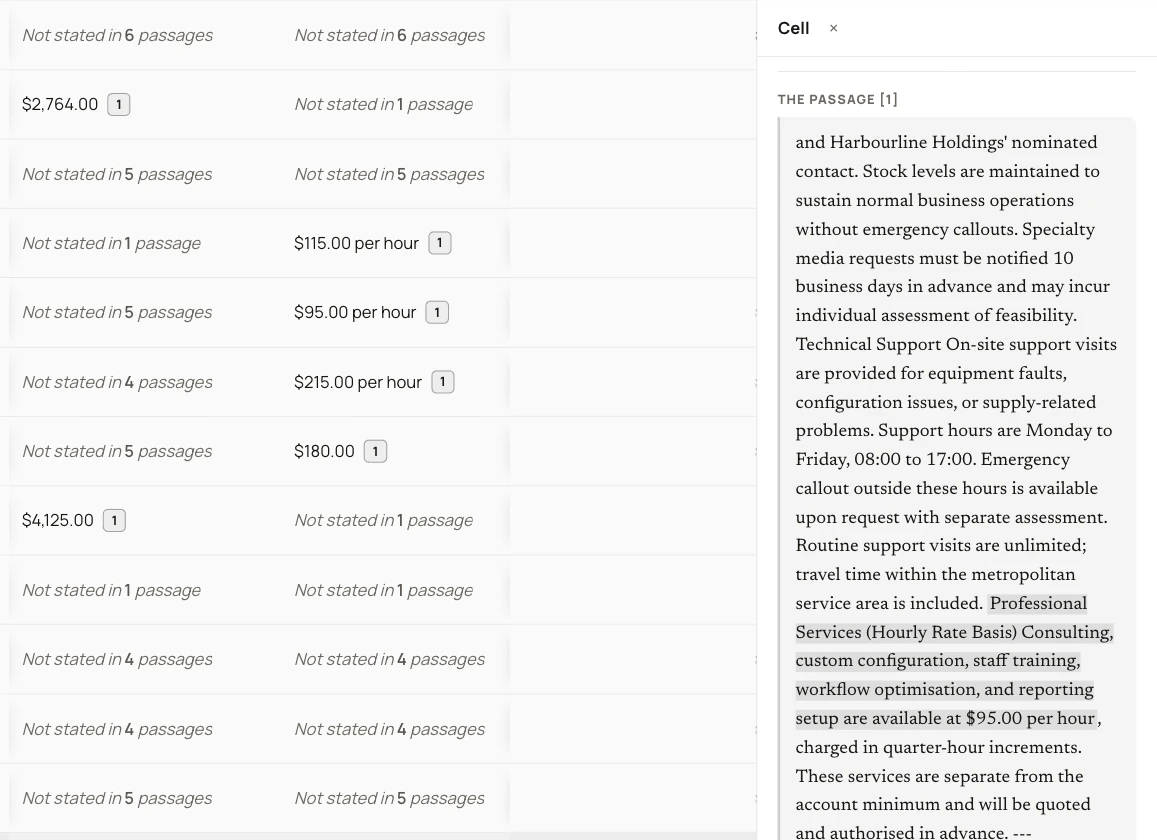This screenshot has height=840, width=1157.
Task: Select the $95.00 per hour table cell
Action: (x=355, y=312)
